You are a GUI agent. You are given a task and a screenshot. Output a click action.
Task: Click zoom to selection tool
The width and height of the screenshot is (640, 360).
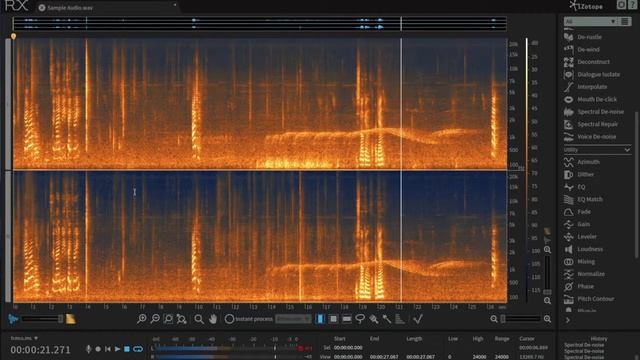pyautogui.click(x=168, y=319)
